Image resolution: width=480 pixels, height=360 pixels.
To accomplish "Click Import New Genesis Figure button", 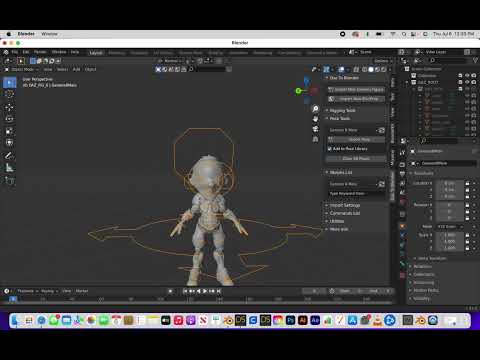I will click(x=356, y=89).
